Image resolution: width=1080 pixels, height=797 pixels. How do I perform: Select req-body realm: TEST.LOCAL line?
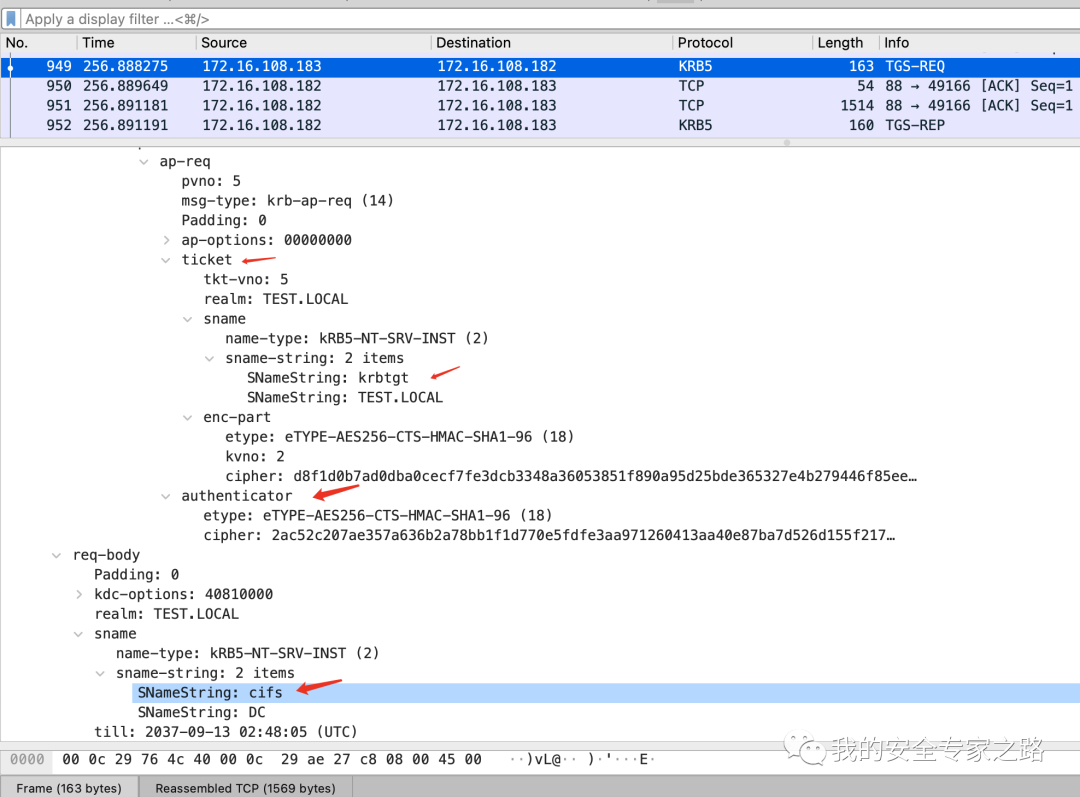pos(166,614)
